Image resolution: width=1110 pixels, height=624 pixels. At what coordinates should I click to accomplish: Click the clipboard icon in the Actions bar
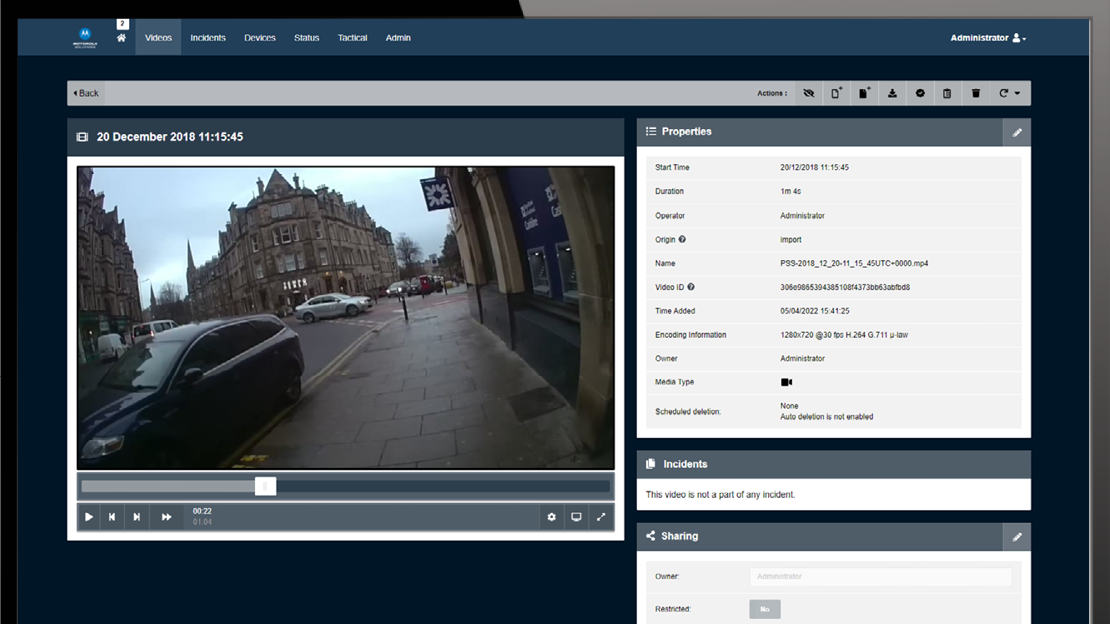pos(947,93)
